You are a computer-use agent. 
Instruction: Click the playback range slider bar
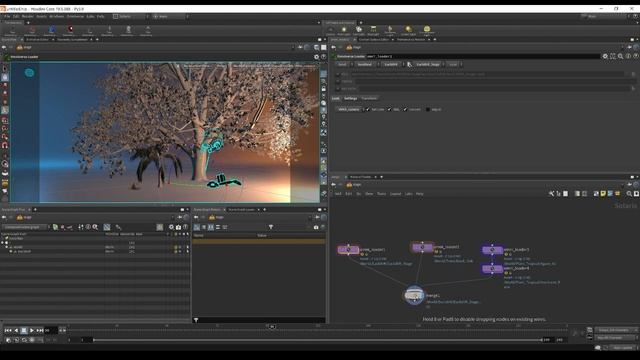pos(318,340)
